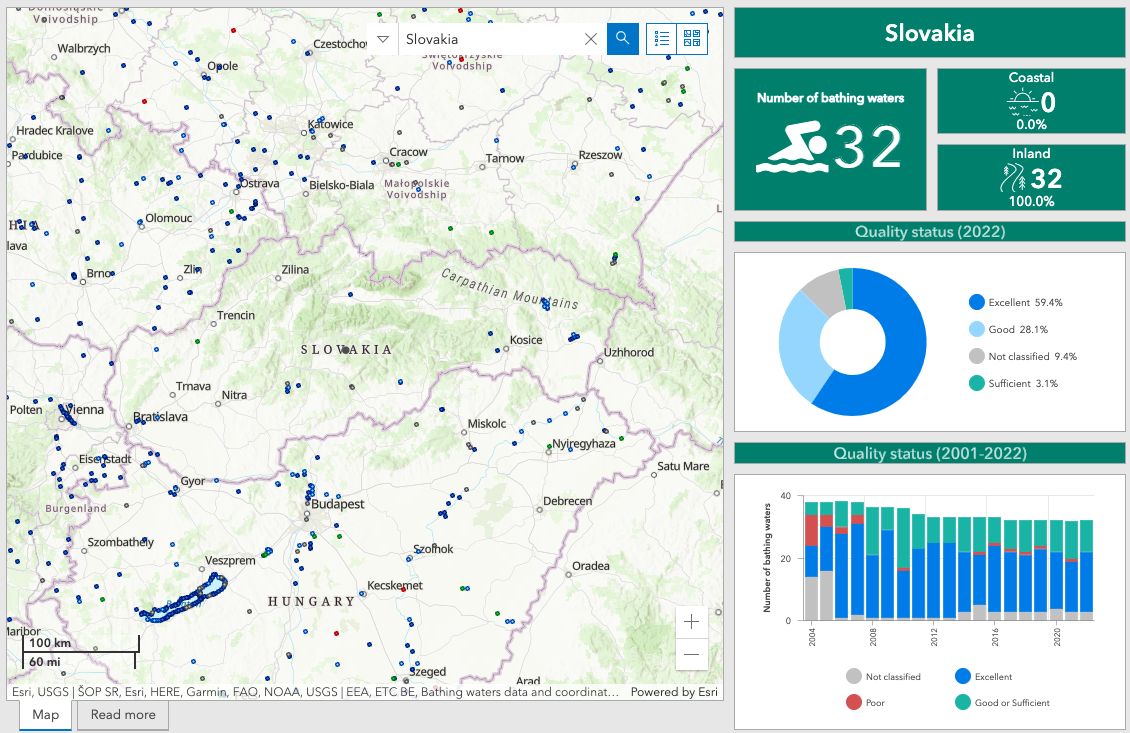Click the Coastal sun and waves icon
The width and height of the screenshot is (1130, 733).
click(x=1019, y=101)
